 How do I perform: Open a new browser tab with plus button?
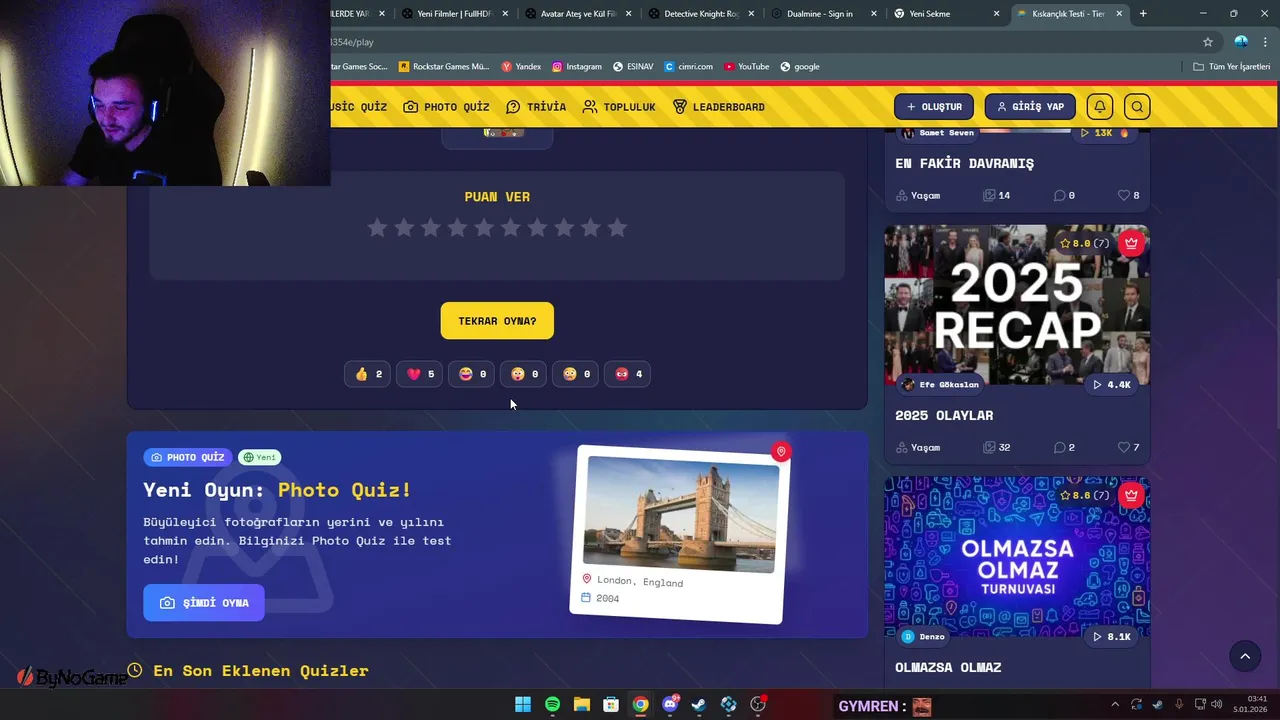pyautogui.click(x=1143, y=14)
